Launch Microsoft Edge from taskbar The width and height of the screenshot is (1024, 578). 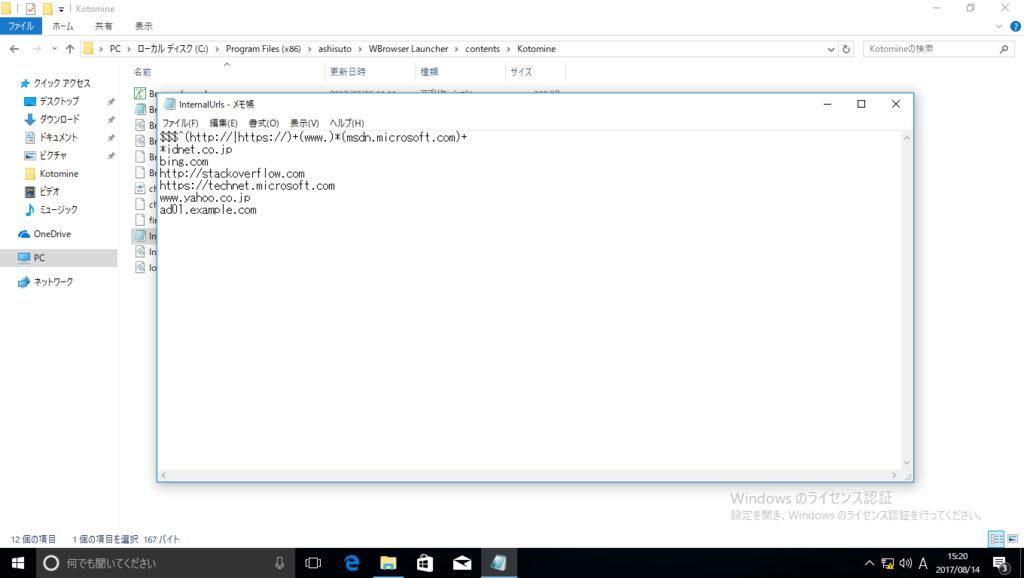tap(351, 563)
